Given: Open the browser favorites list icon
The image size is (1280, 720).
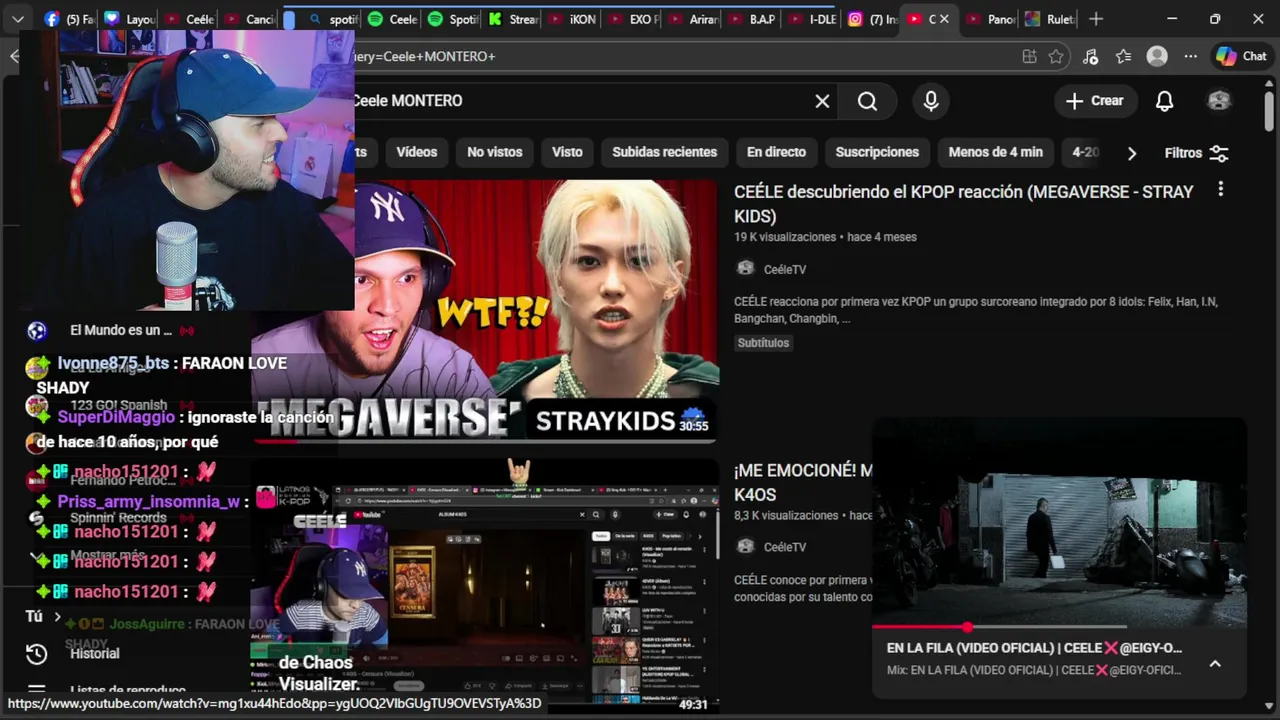Looking at the screenshot, I should click(1123, 57).
